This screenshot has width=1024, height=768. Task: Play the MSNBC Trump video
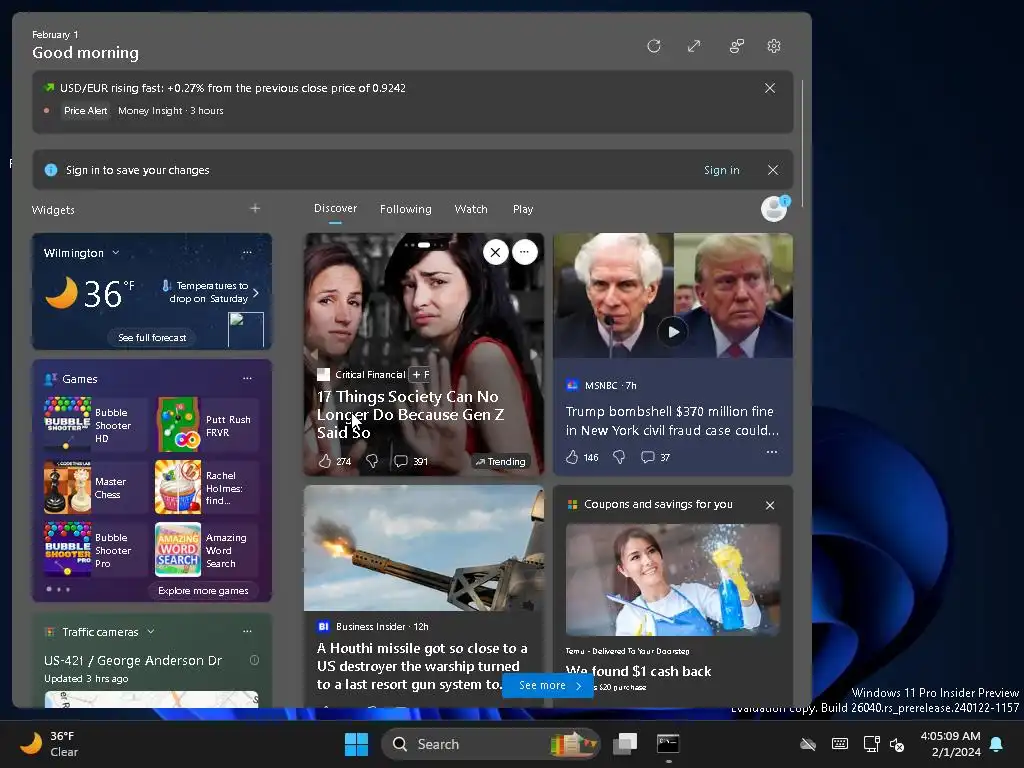click(673, 332)
